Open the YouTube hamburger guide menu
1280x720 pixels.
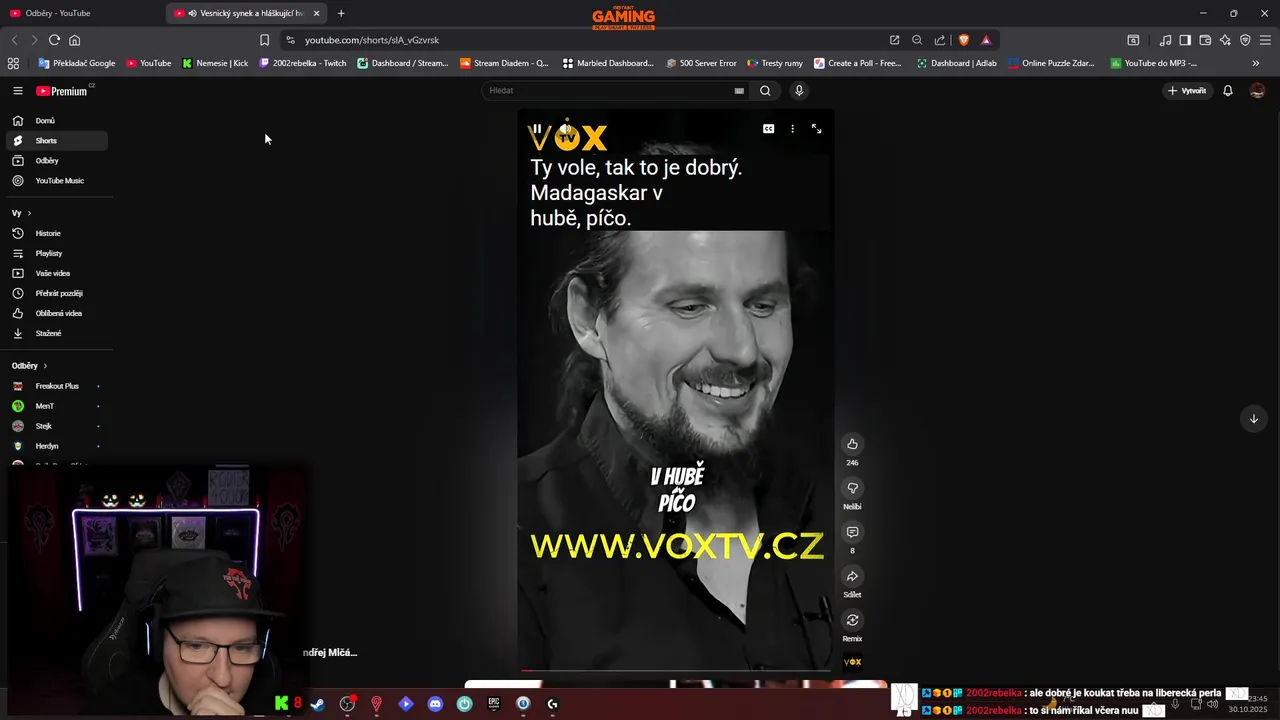(x=17, y=91)
